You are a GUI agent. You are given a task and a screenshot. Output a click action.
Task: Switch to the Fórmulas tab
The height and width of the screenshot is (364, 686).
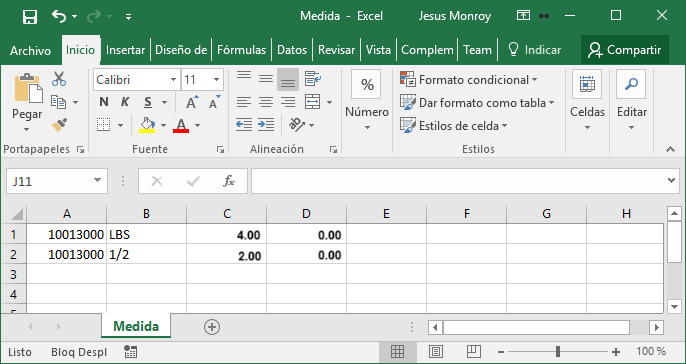point(242,50)
